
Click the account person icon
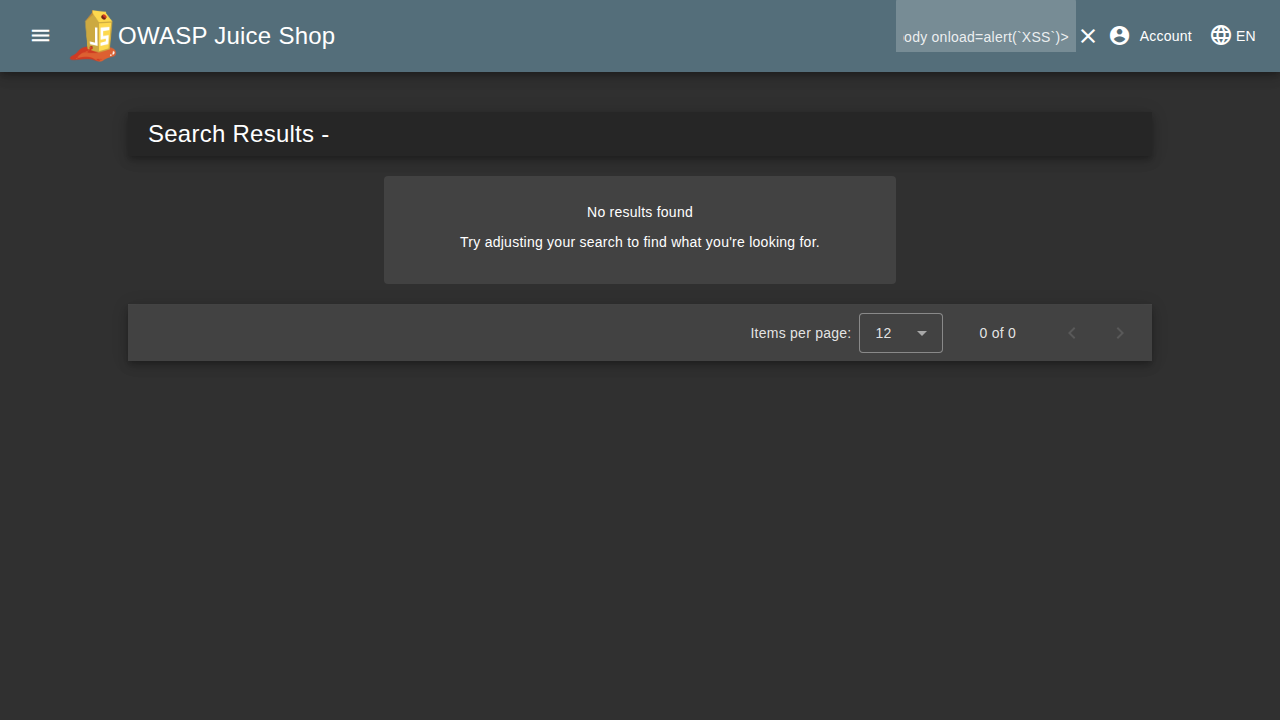click(1119, 36)
